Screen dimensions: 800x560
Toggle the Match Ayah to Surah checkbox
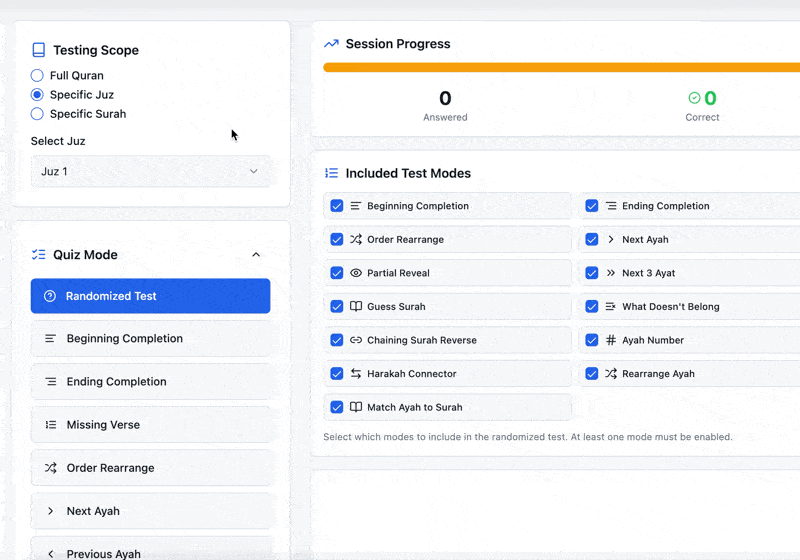337,407
